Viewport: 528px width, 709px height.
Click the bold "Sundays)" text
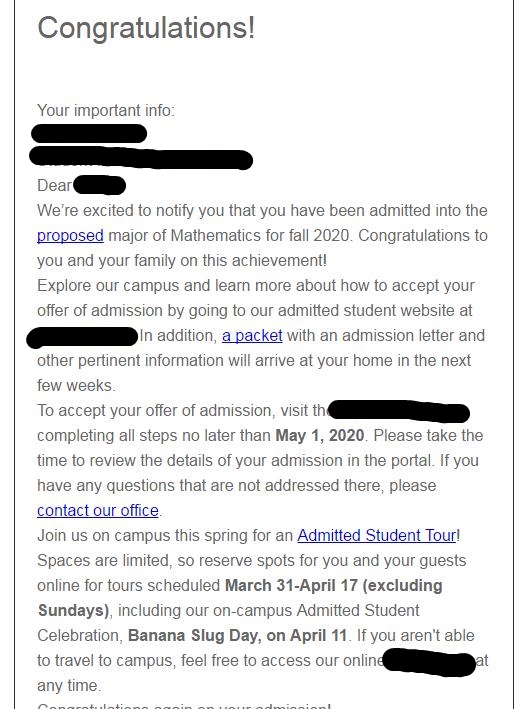74,611
